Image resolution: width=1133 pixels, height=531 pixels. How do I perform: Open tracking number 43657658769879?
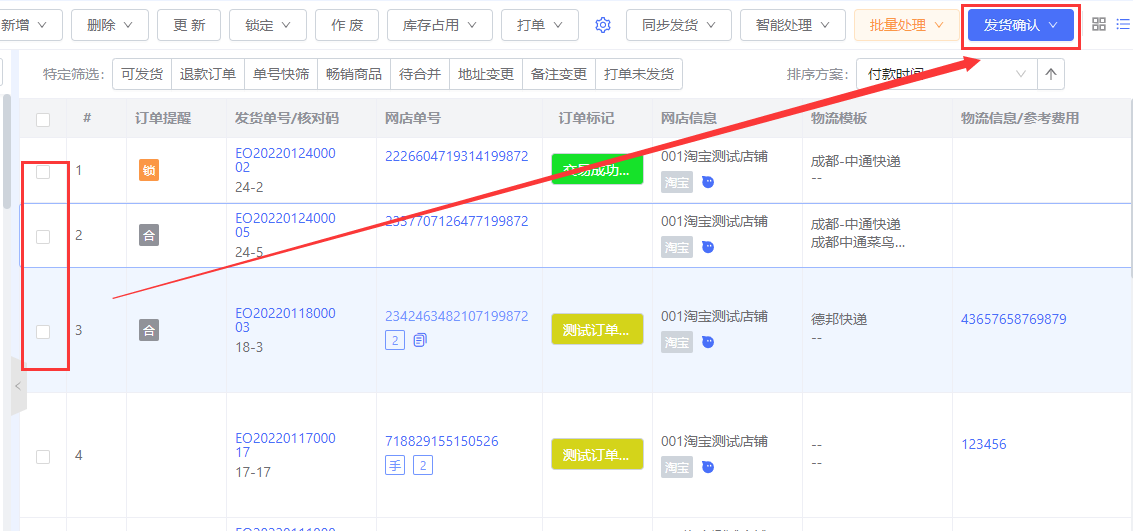[1014, 319]
